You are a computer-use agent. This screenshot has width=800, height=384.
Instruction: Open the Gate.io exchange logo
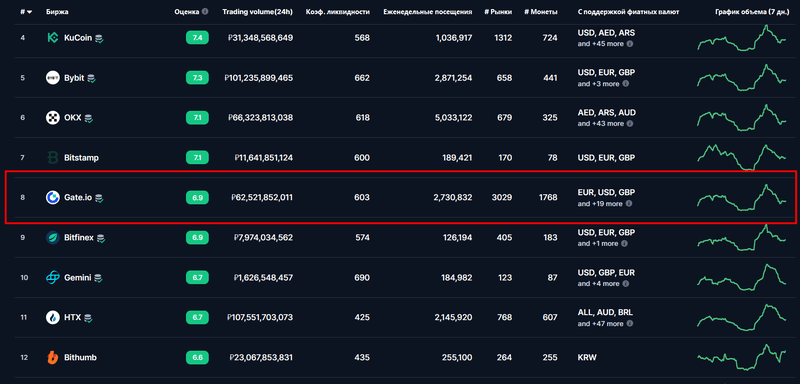[53, 197]
